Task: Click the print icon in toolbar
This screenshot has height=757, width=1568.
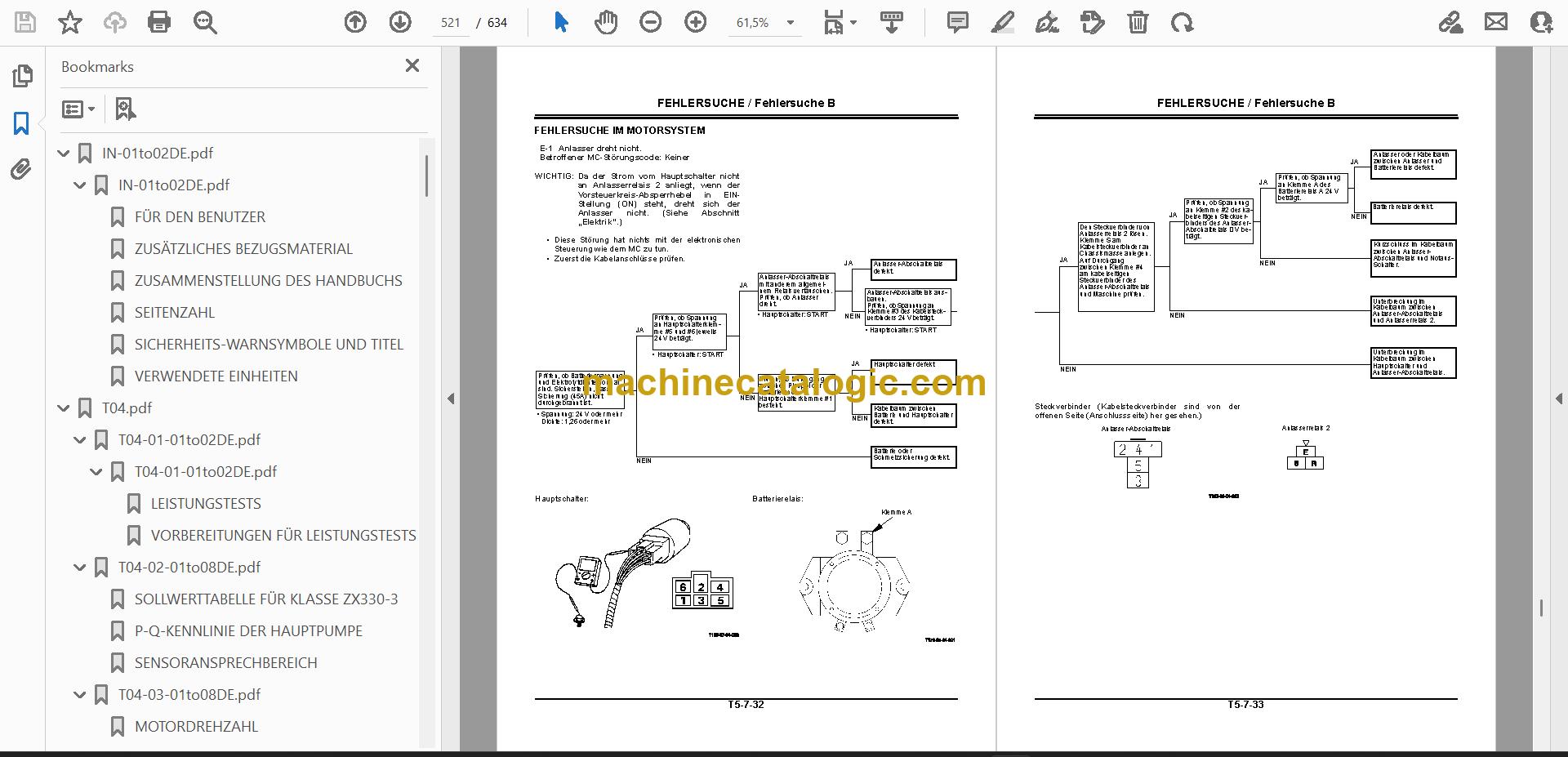Action: [159, 22]
